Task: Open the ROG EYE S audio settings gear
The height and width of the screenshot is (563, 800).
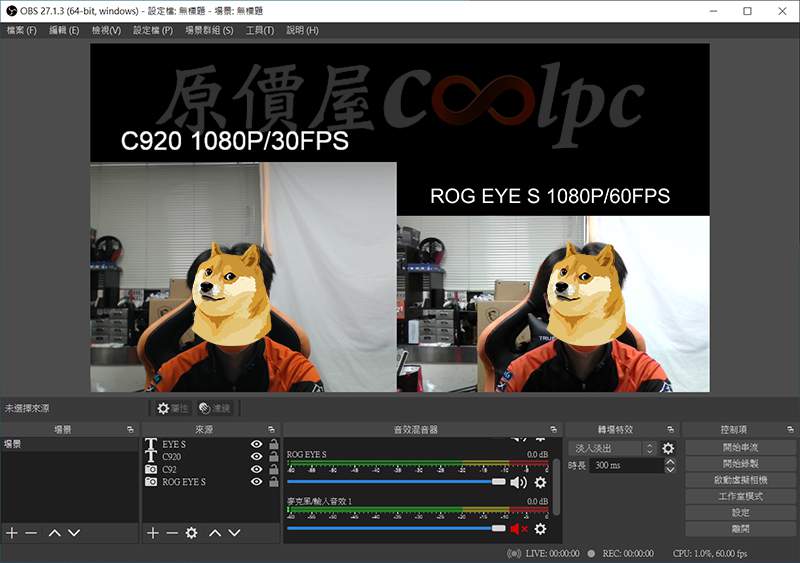Action: pyautogui.click(x=540, y=482)
